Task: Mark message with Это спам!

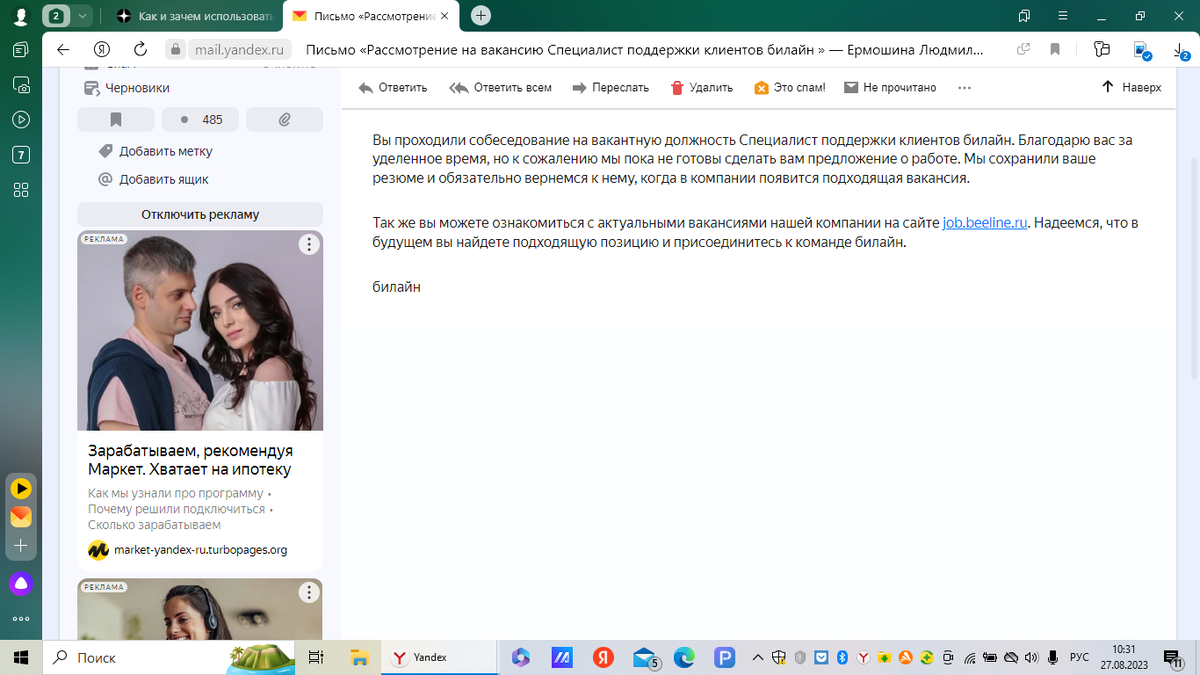Action: pos(789,88)
